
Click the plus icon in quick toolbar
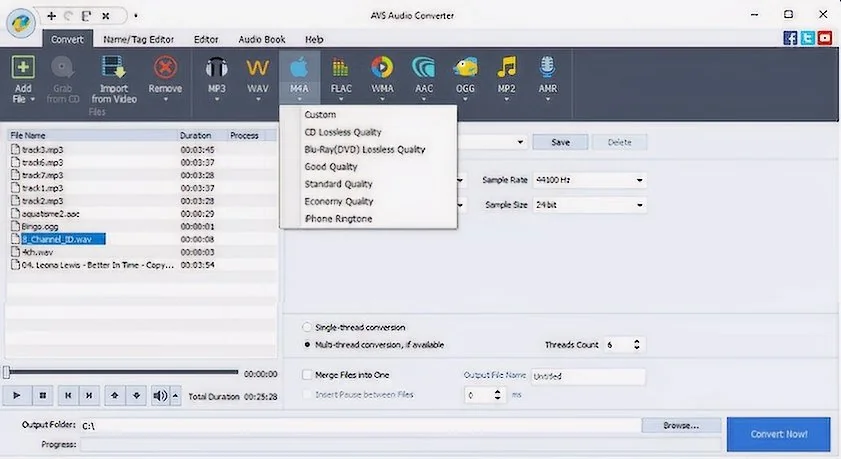pos(51,16)
